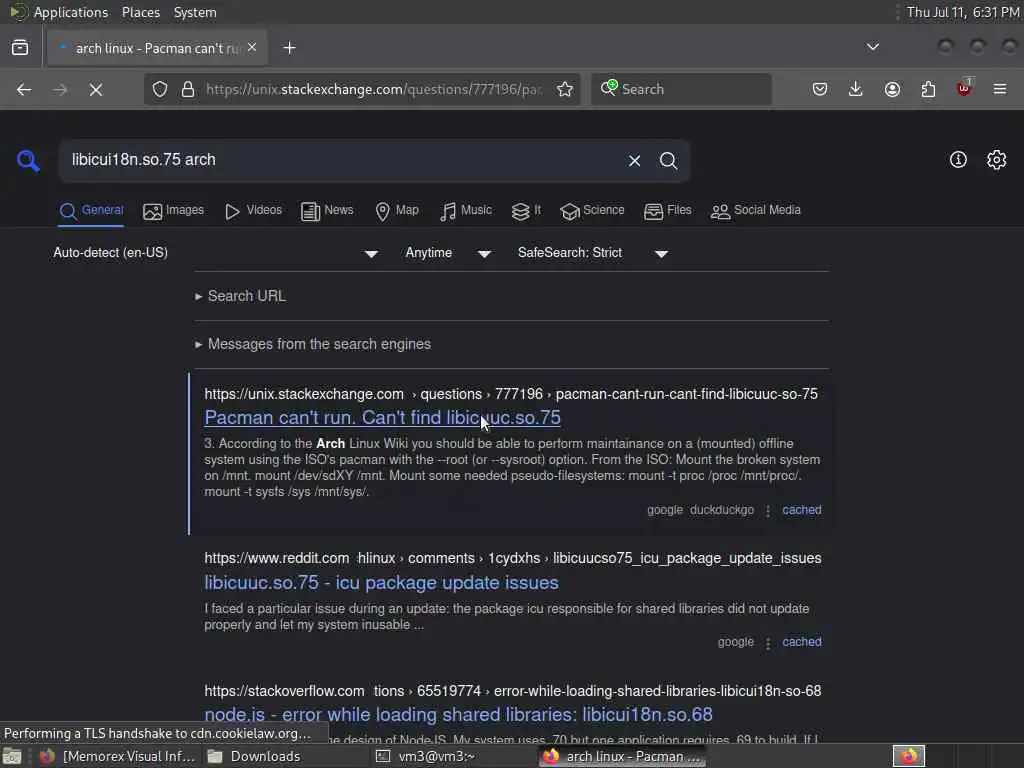Switch to vm3@vm3:~ terminal in taskbar
1024x768 pixels.
[x=424, y=756]
